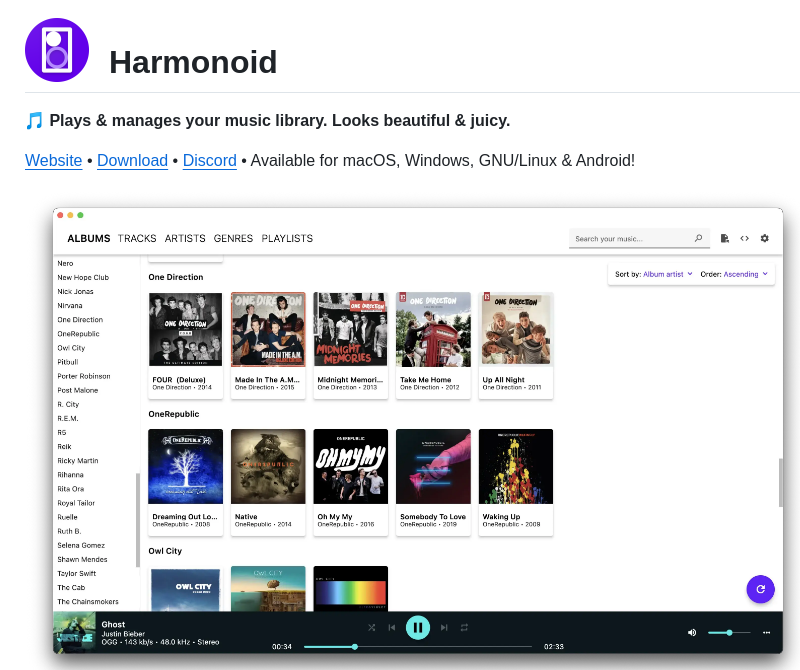Open the settings gear in the toolbar
Image resolution: width=800 pixels, height=670 pixels.
[x=764, y=238]
